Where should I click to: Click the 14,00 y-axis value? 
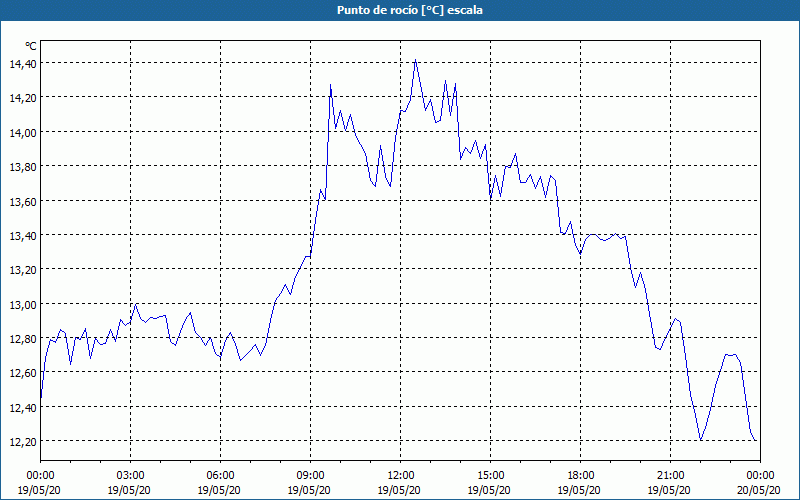(x=22, y=133)
